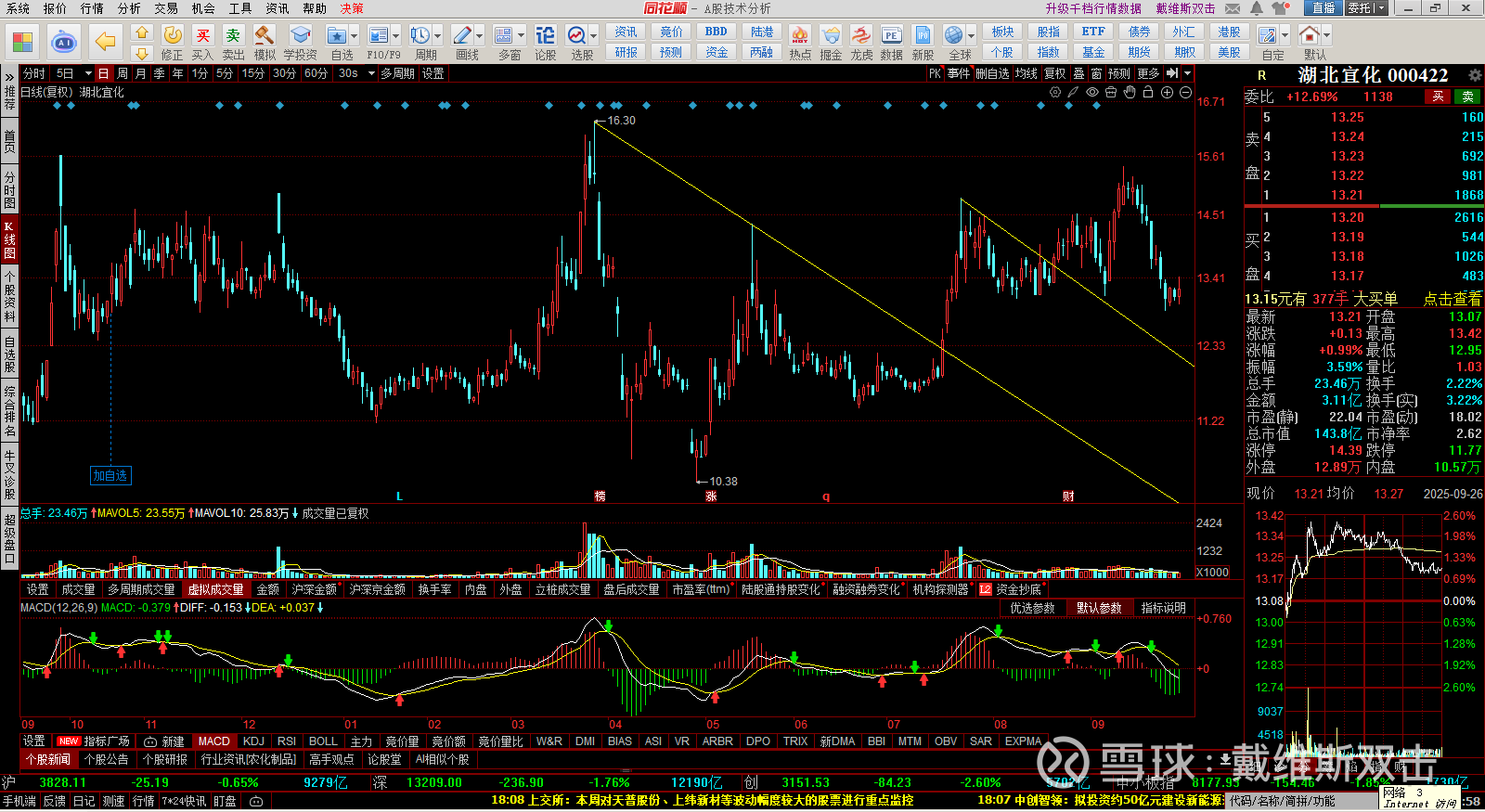Open the F10/F9 info icon
Image resolution: width=1485 pixels, height=812 pixels.
[378, 35]
